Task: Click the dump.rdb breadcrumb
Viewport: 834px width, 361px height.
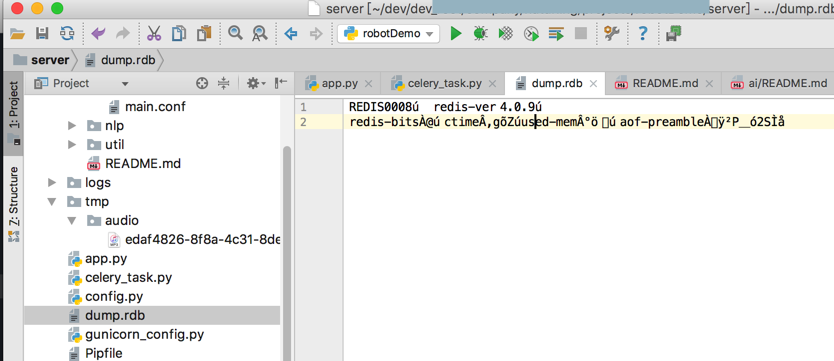Action: [120, 60]
